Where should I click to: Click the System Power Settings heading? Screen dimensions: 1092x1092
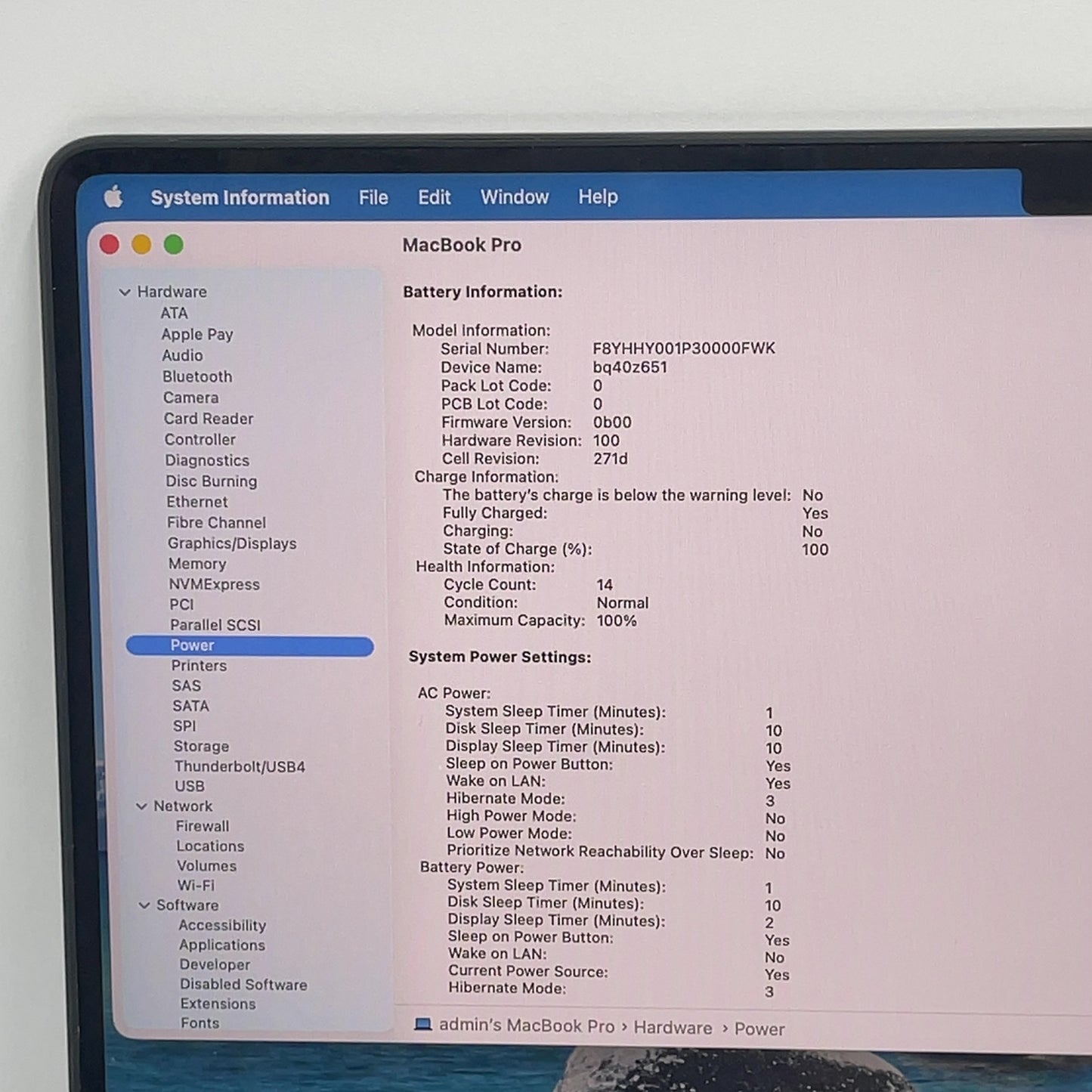(500, 657)
